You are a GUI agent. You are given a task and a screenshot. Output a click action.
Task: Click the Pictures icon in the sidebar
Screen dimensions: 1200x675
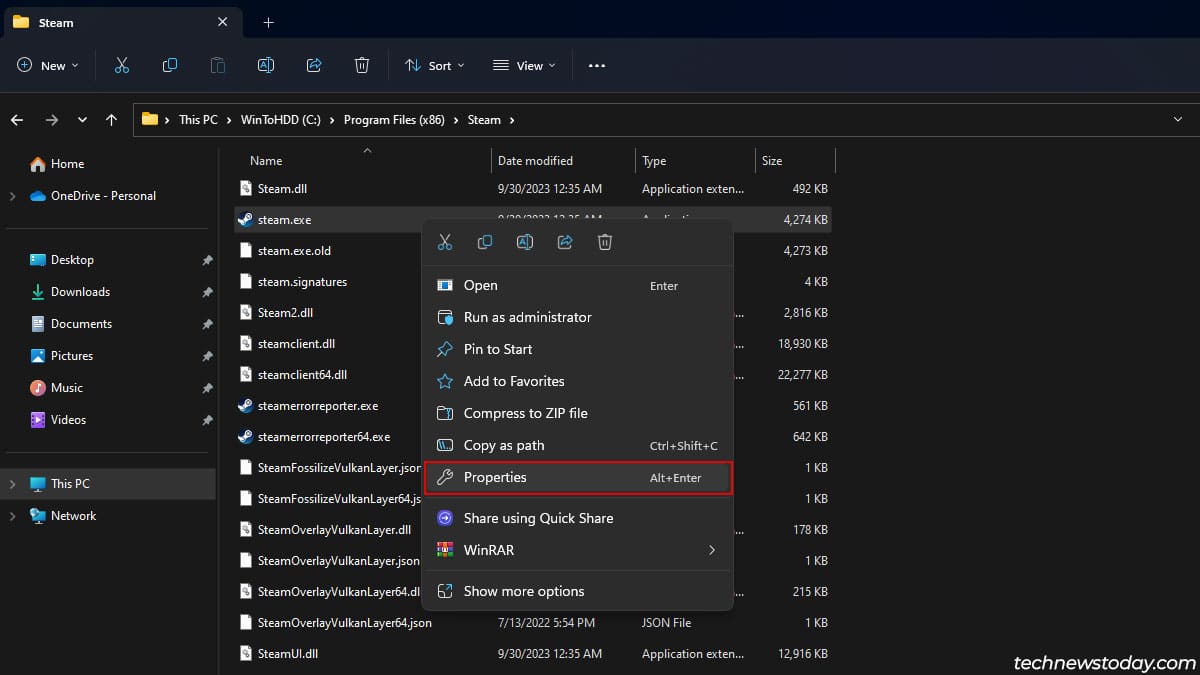[38, 356]
